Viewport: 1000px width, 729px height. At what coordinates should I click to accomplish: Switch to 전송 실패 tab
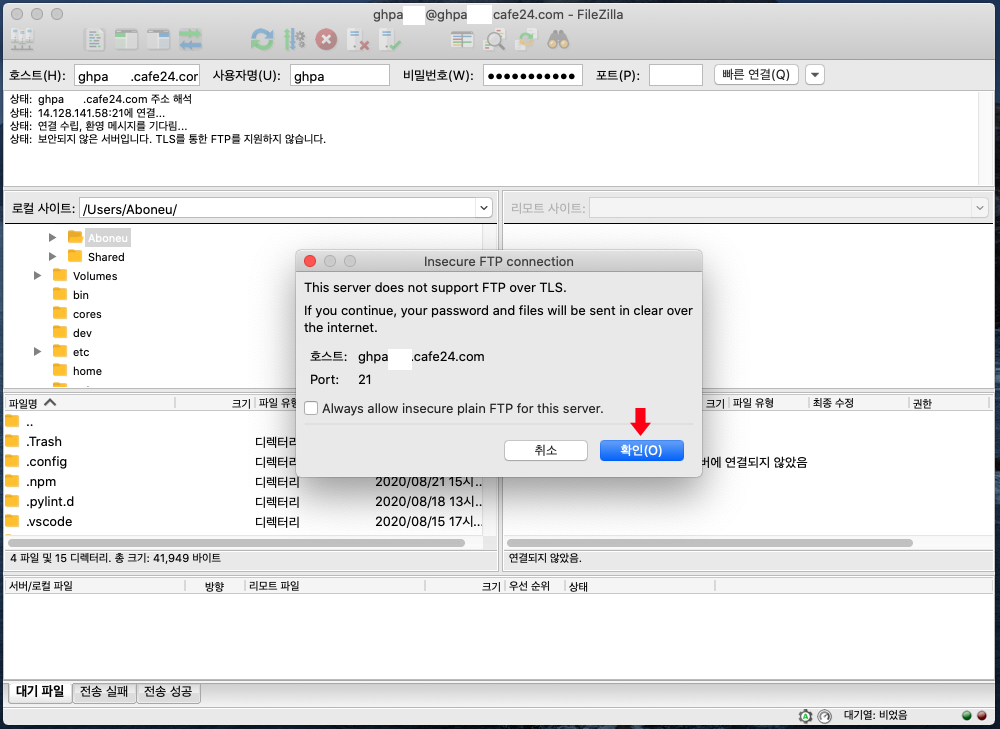click(104, 691)
